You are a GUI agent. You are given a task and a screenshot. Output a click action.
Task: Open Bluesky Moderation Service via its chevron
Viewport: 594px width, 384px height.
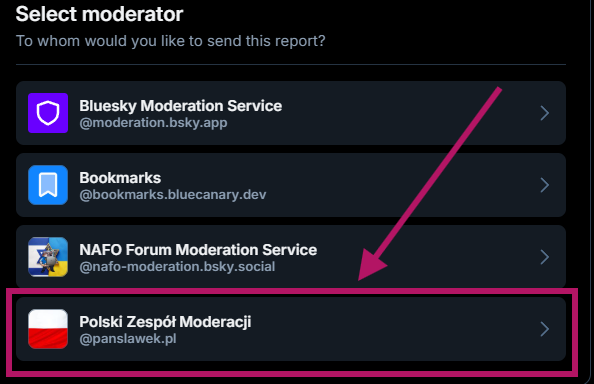tap(544, 113)
